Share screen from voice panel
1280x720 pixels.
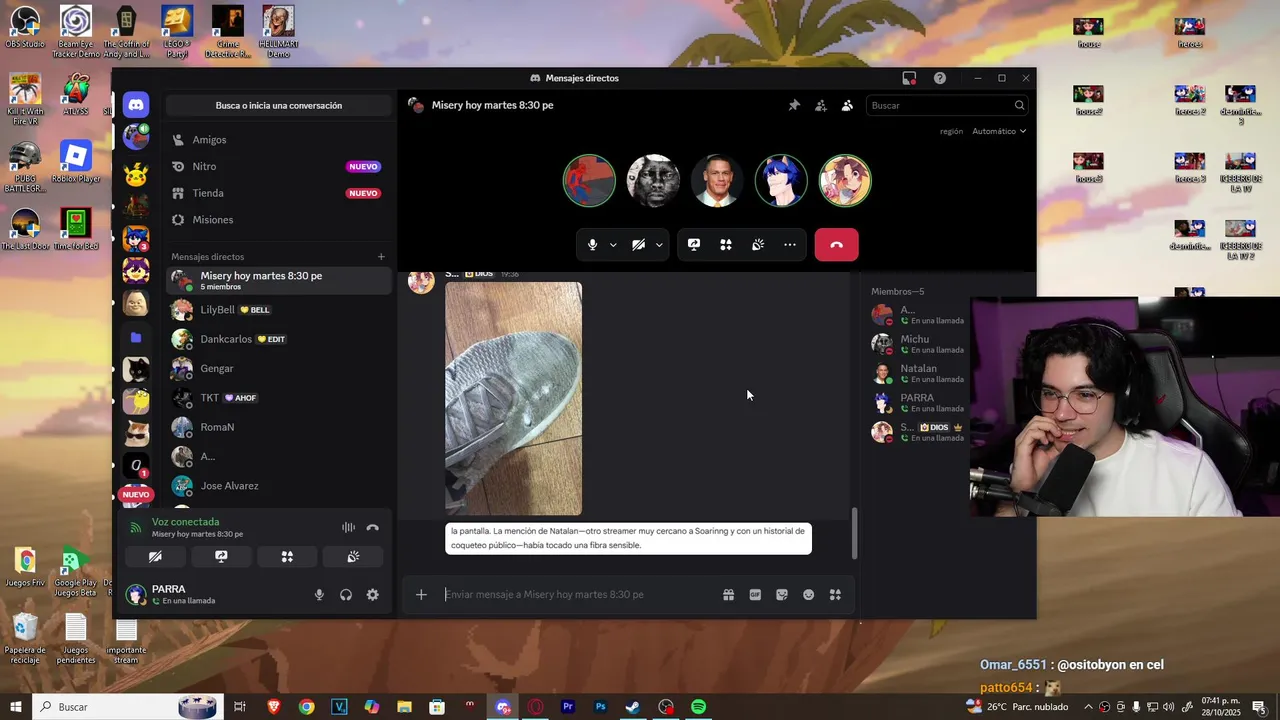point(221,557)
